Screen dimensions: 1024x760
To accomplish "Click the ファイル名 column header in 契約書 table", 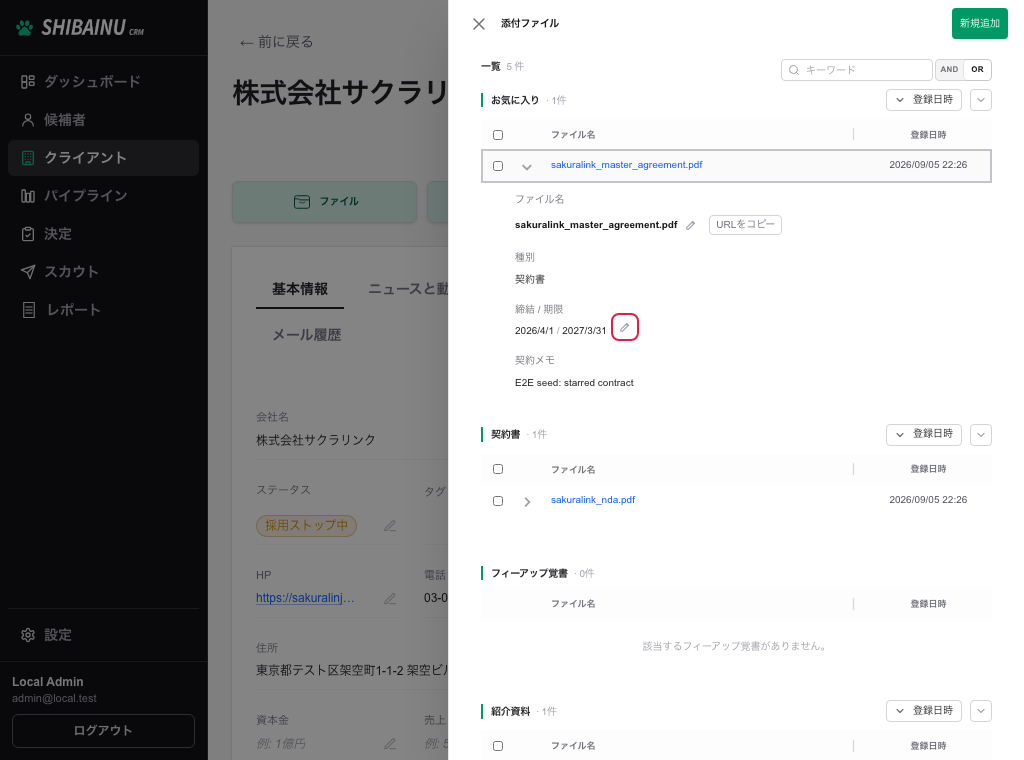I will [x=573, y=470].
